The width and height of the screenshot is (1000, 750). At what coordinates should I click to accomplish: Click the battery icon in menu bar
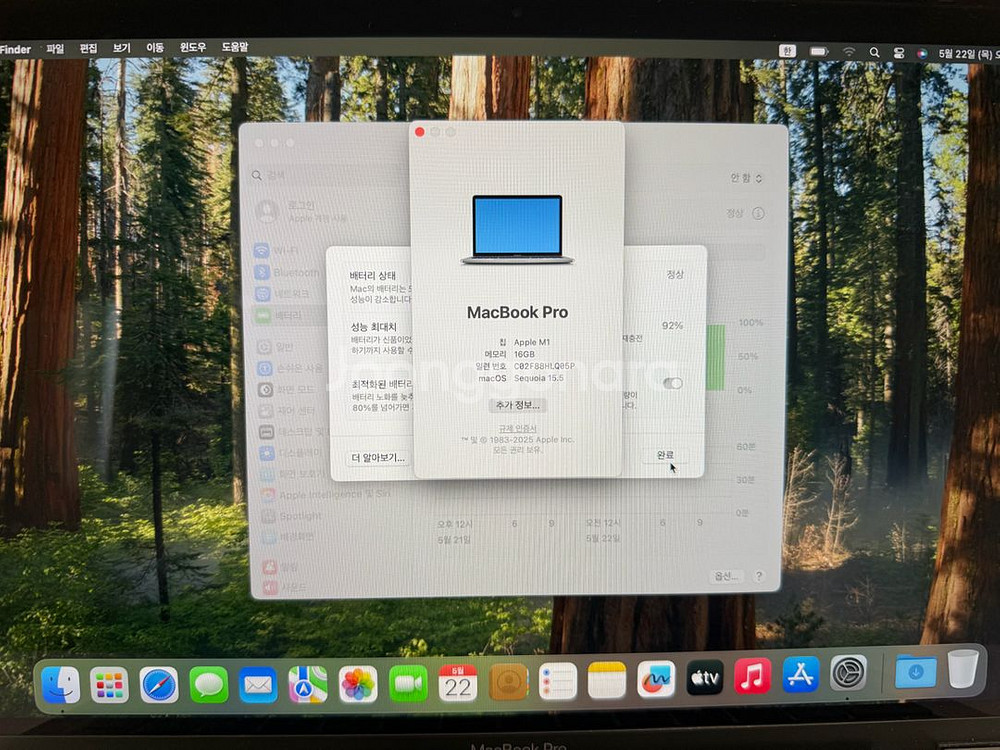[819, 52]
